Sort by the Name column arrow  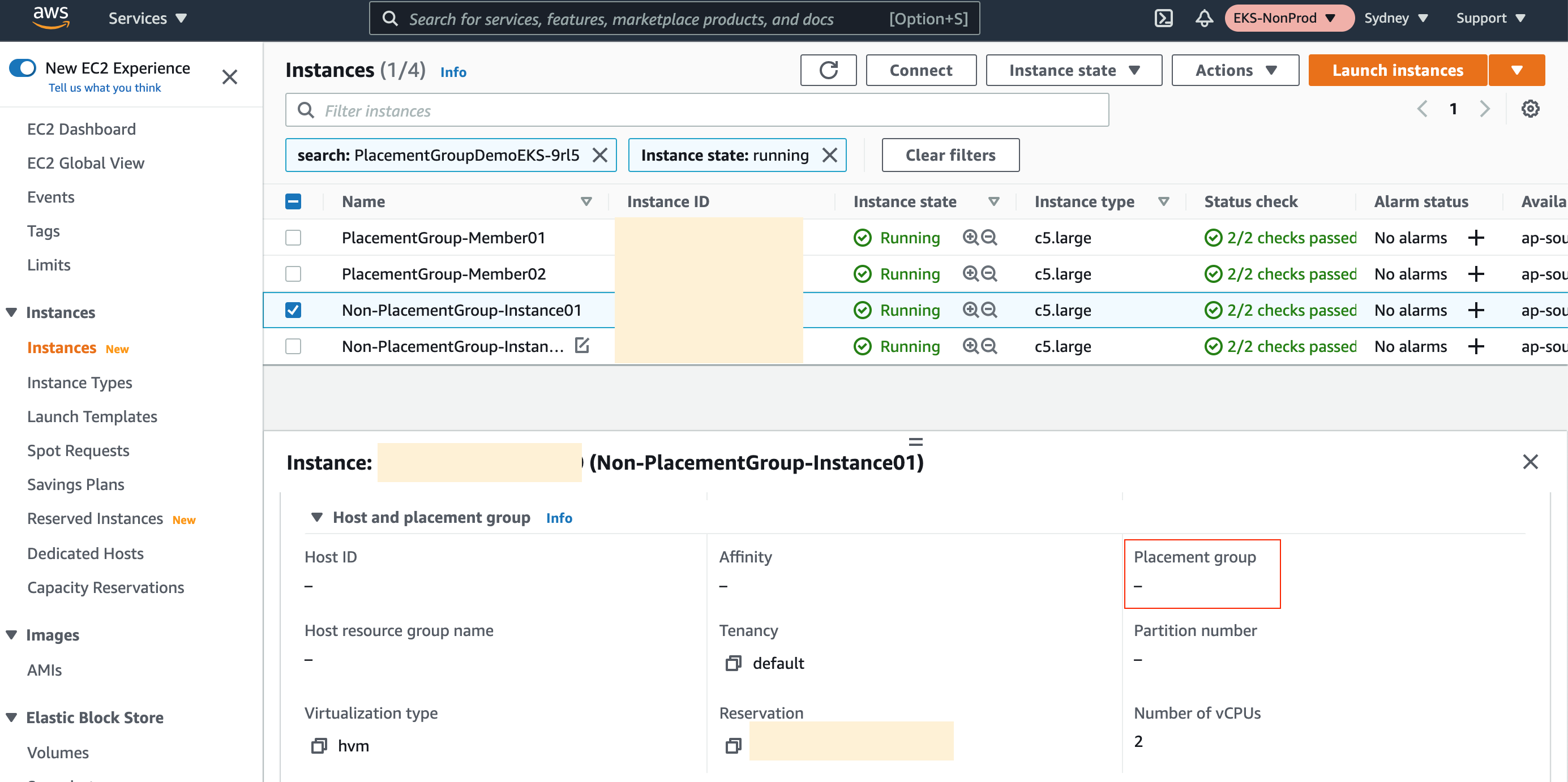[x=585, y=201]
